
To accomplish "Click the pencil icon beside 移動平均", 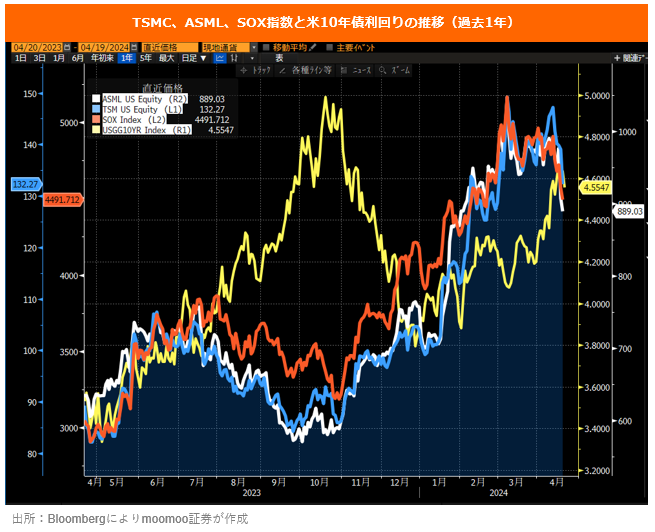I will 313,47.
